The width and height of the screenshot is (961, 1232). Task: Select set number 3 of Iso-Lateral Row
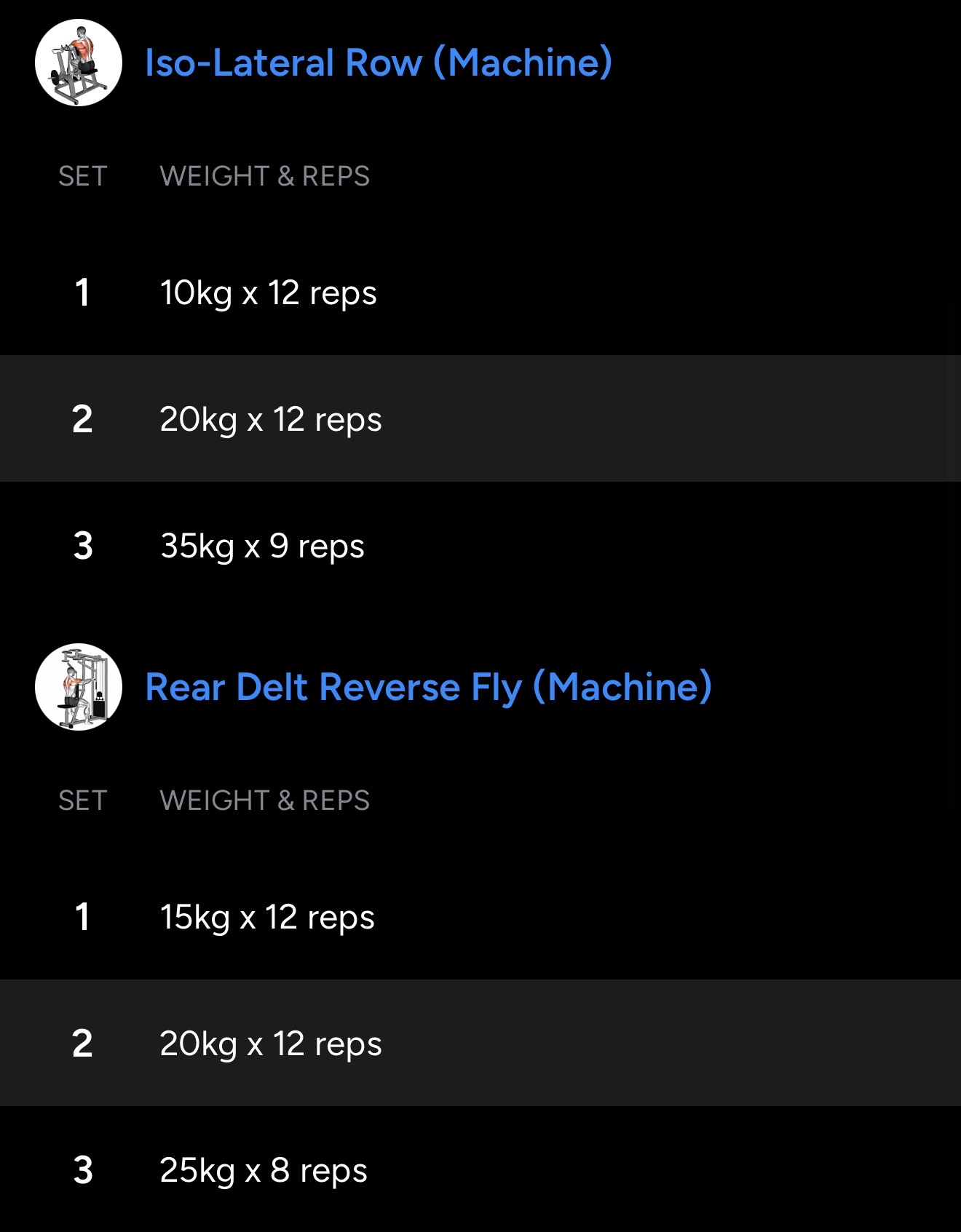coord(83,546)
